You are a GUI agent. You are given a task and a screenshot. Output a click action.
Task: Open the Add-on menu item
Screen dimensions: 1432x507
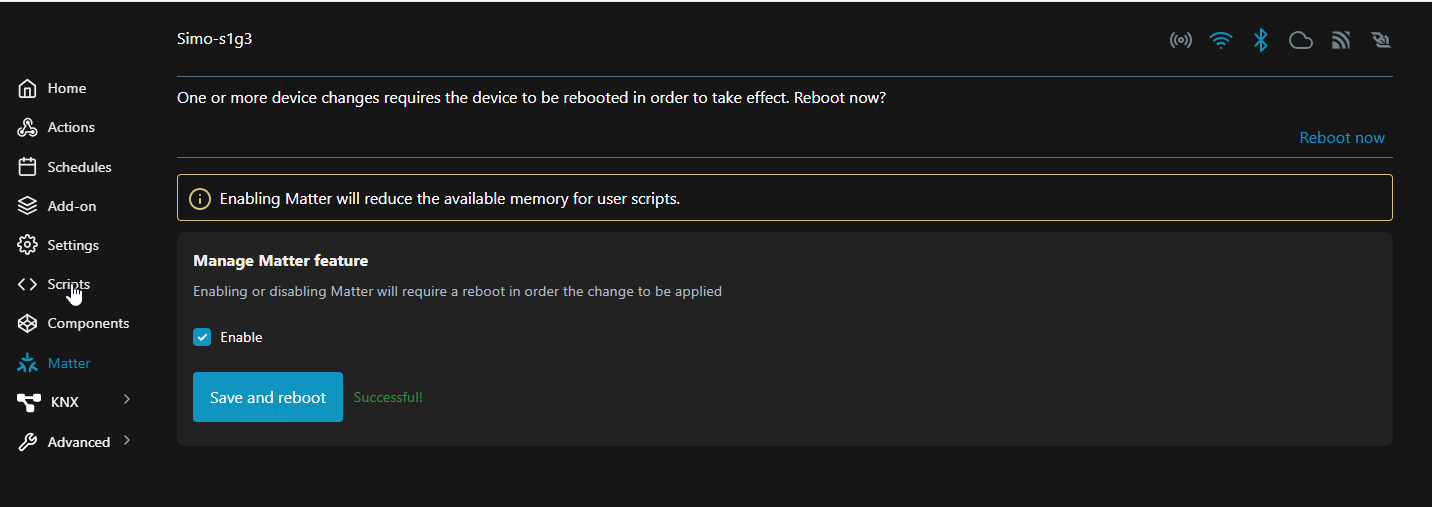[x=72, y=206]
